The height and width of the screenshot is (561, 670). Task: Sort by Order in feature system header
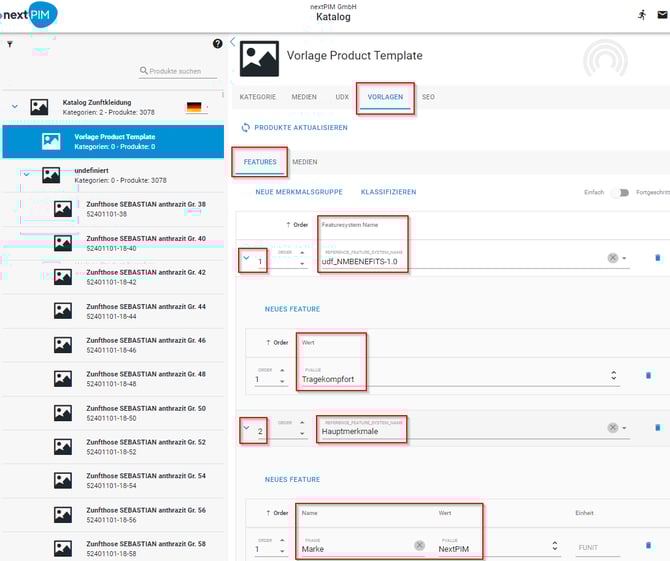coord(297,225)
